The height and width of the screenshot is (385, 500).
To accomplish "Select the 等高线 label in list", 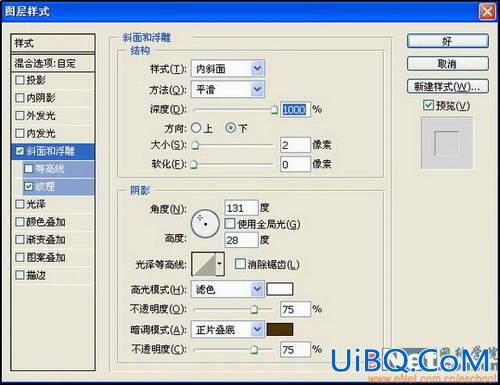I will [x=50, y=169].
